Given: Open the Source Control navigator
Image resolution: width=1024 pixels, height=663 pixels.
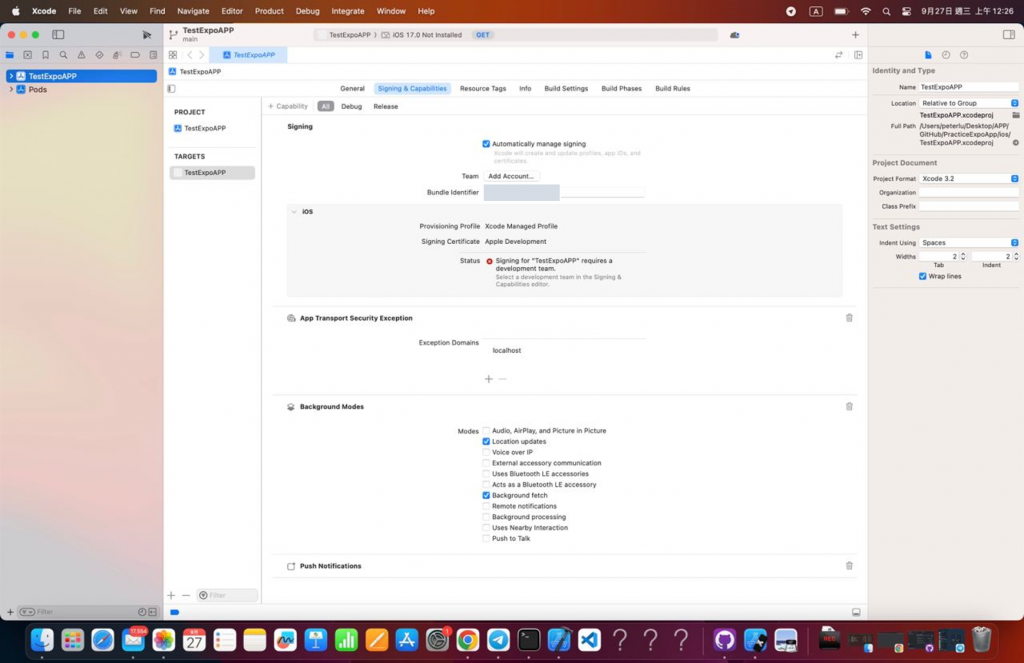Looking at the screenshot, I should pyautogui.click(x=27, y=55).
